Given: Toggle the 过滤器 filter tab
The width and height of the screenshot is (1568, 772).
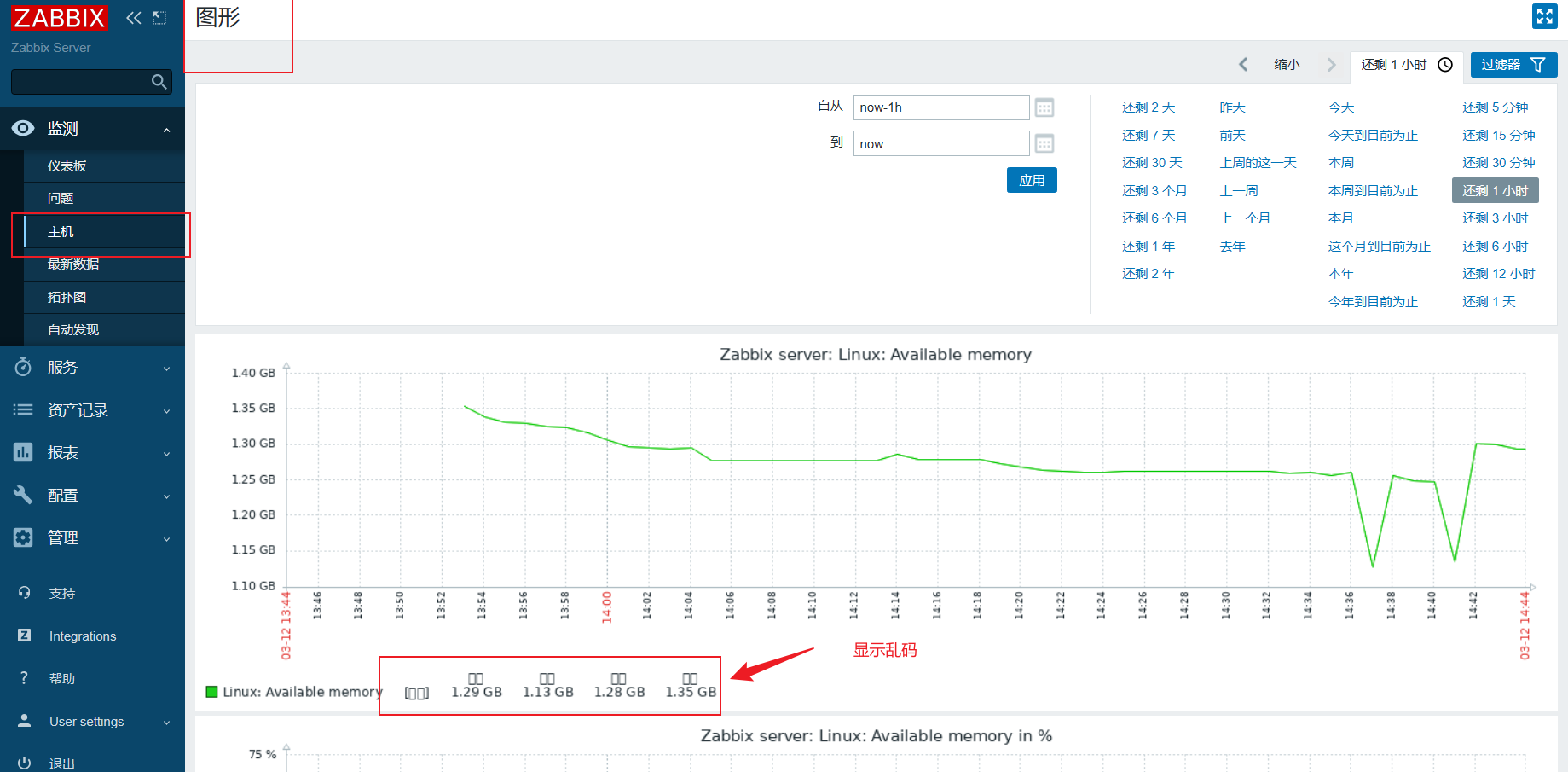Looking at the screenshot, I should pyautogui.click(x=1513, y=65).
